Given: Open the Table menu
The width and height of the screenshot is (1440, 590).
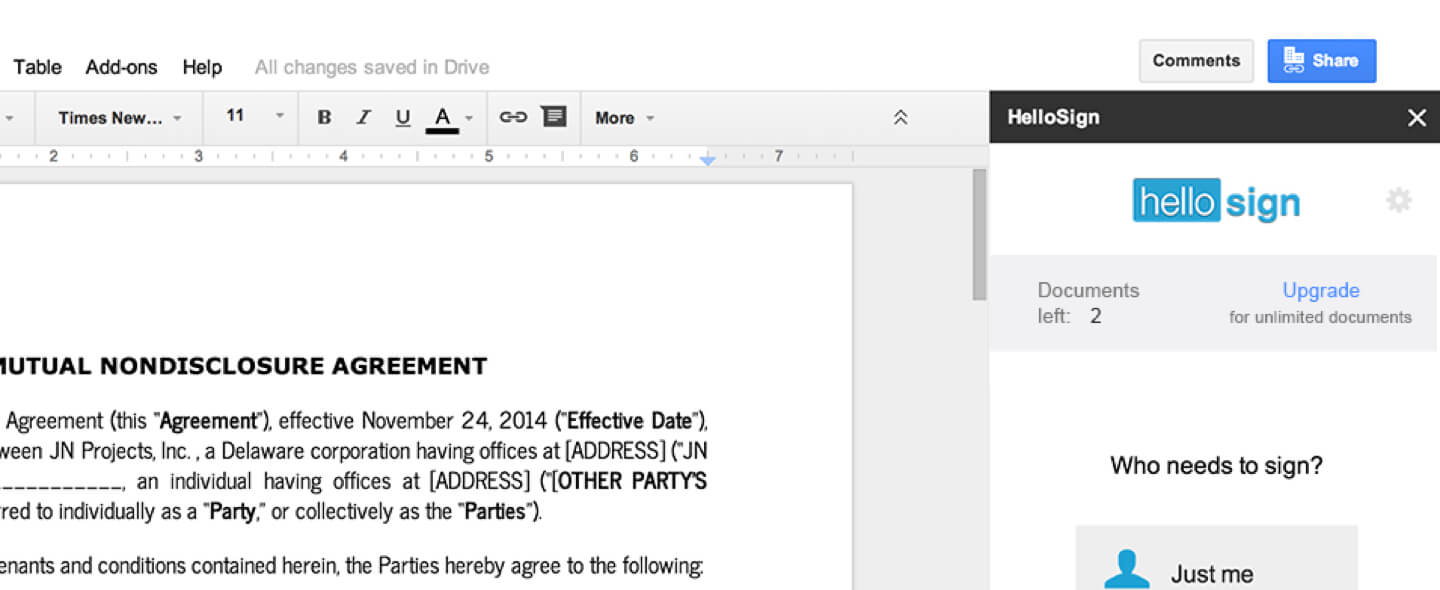Looking at the screenshot, I should 37,67.
